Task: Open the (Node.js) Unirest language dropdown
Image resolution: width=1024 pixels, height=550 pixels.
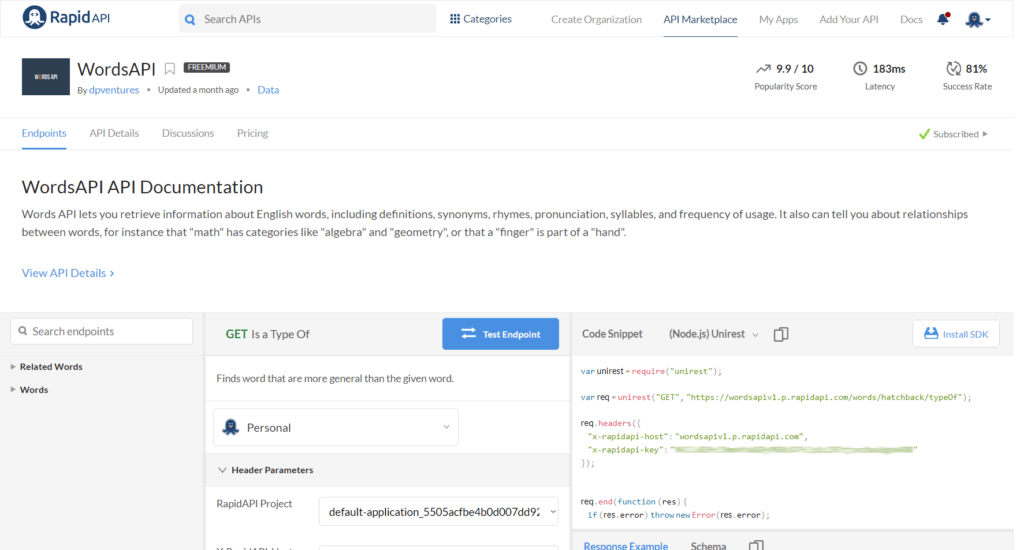Action: pos(713,334)
